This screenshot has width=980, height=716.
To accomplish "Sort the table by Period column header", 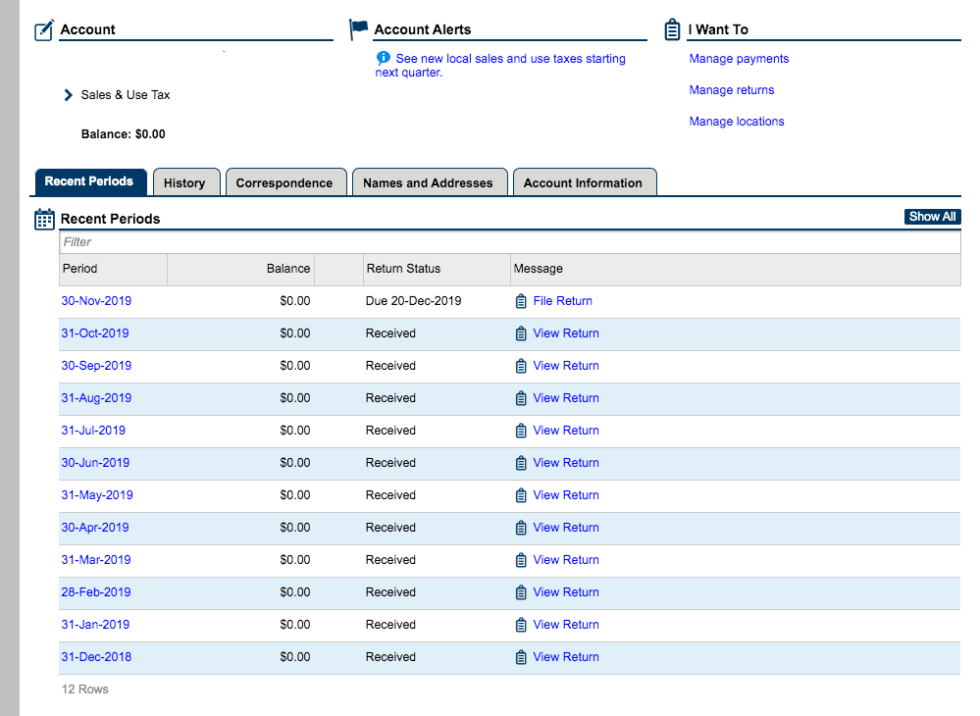I will (80, 269).
